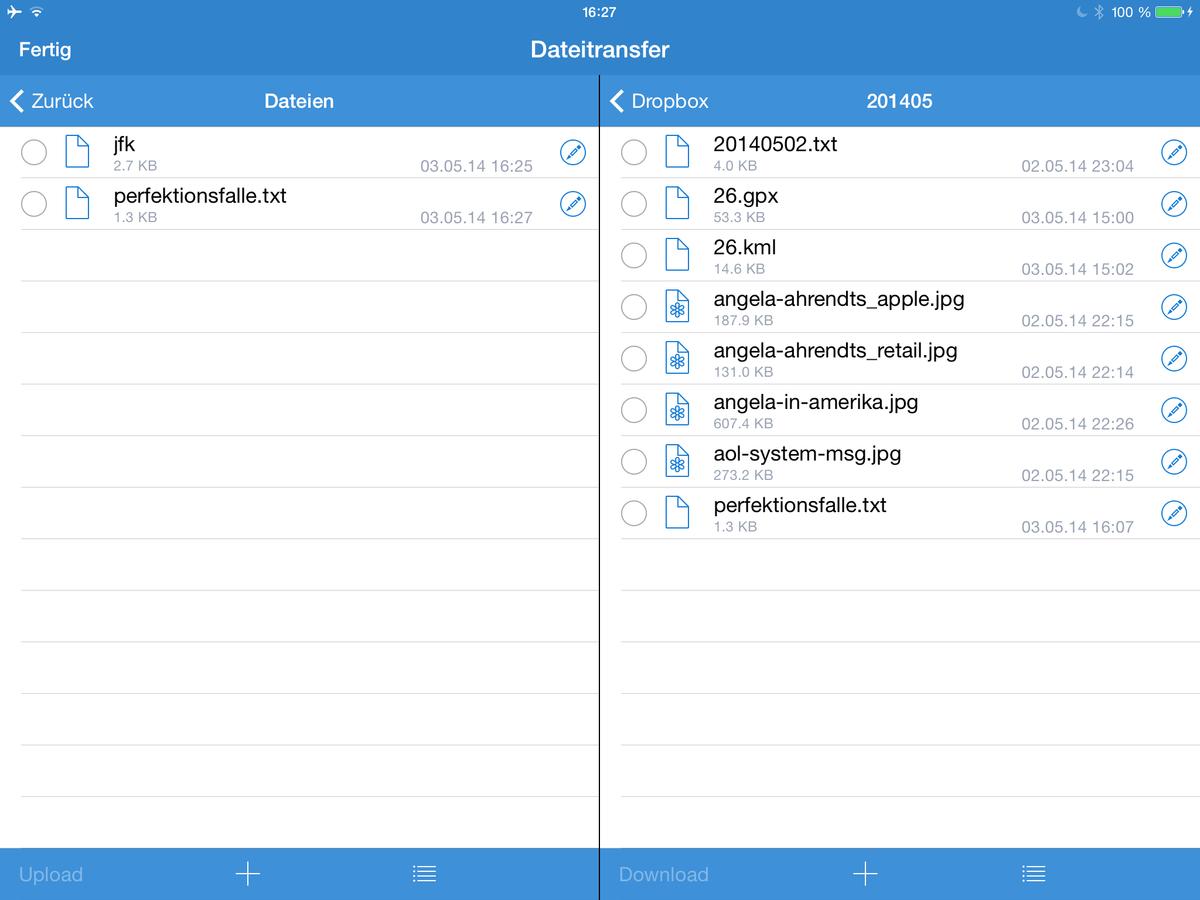Screen dimensions: 1200x900
Task: Tap the 201405 folder title
Action: point(899,101)
